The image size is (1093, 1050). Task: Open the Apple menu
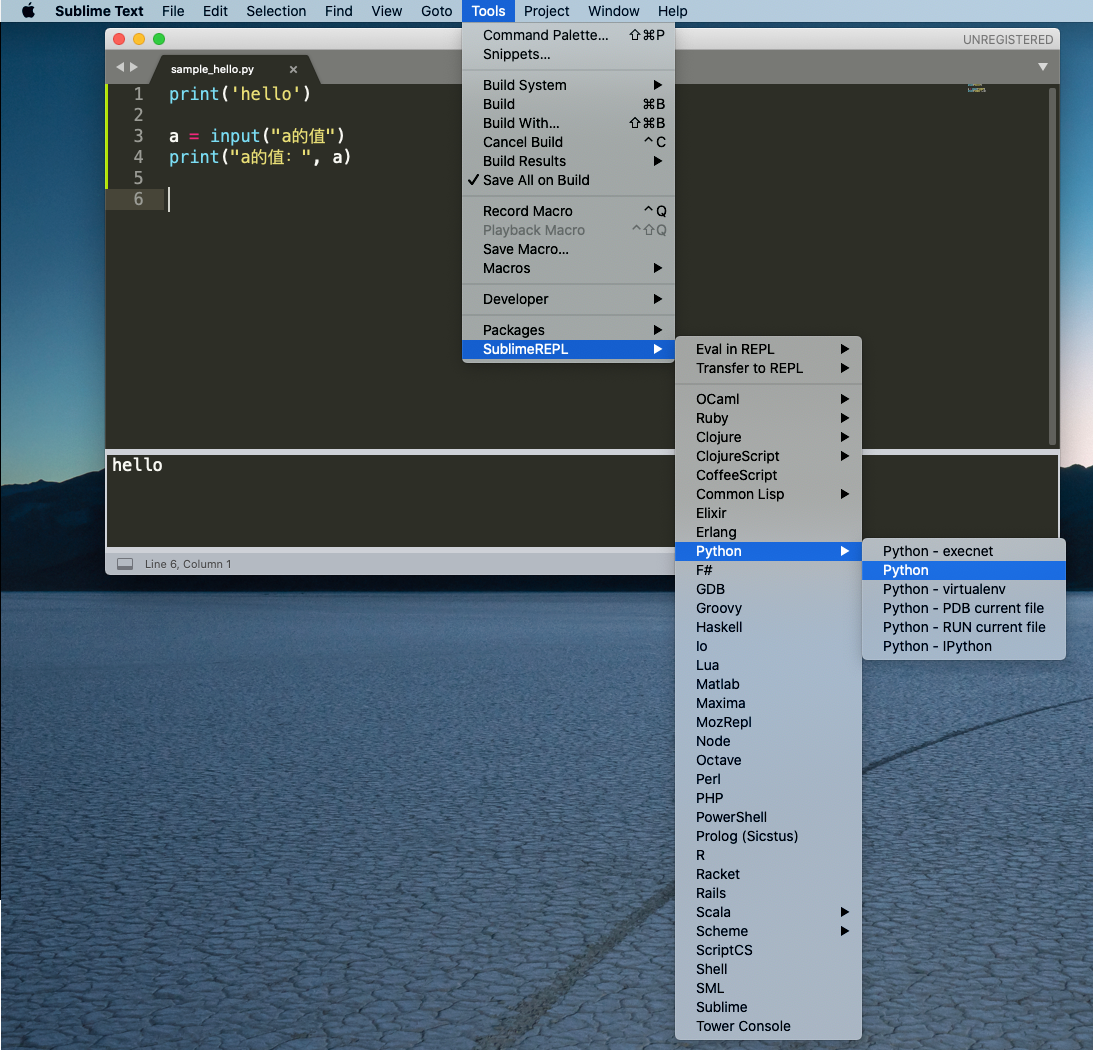28,11
